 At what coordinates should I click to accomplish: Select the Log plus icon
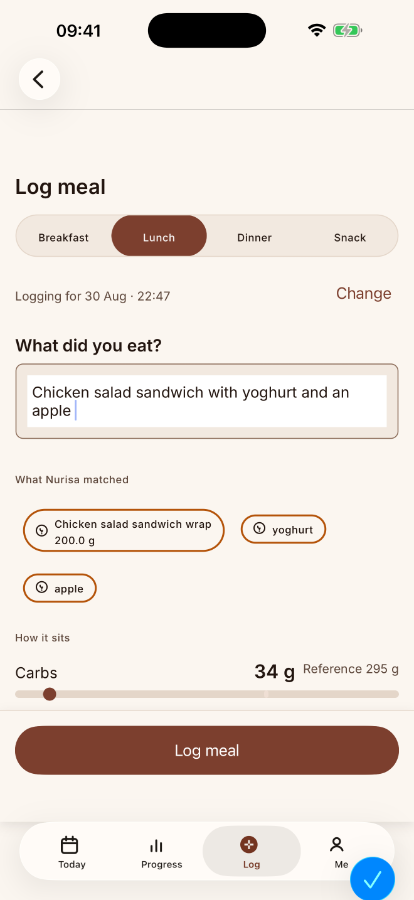(249, 844)
